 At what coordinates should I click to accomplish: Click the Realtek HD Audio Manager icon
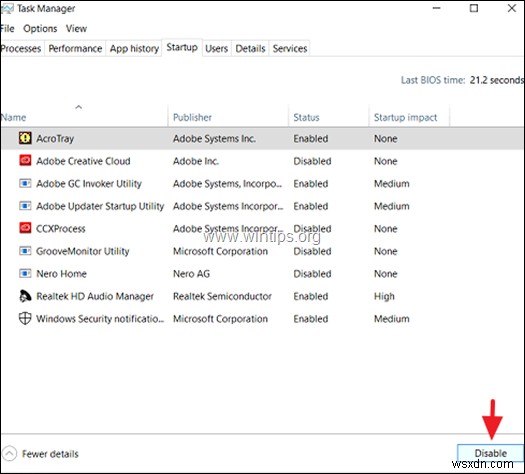coord(25,296)
